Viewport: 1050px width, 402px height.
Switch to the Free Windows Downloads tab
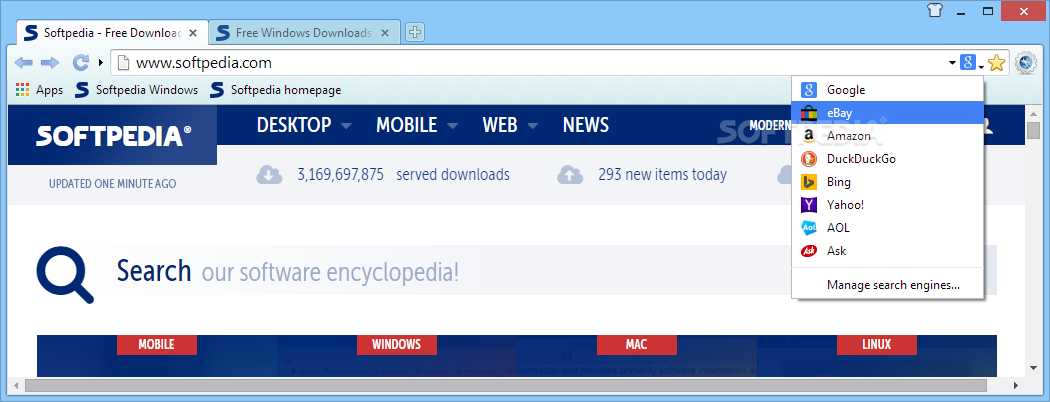tap(305, 32)
